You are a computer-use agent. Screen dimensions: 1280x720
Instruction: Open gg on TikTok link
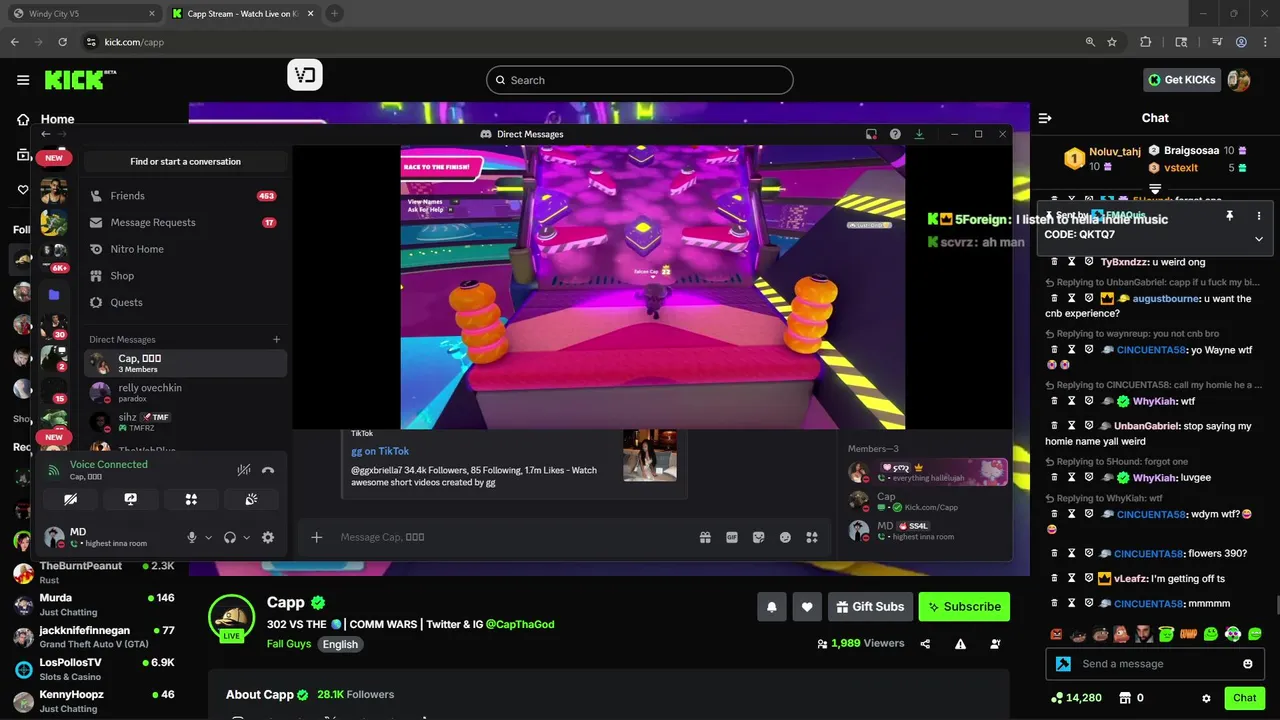point(380,451)
